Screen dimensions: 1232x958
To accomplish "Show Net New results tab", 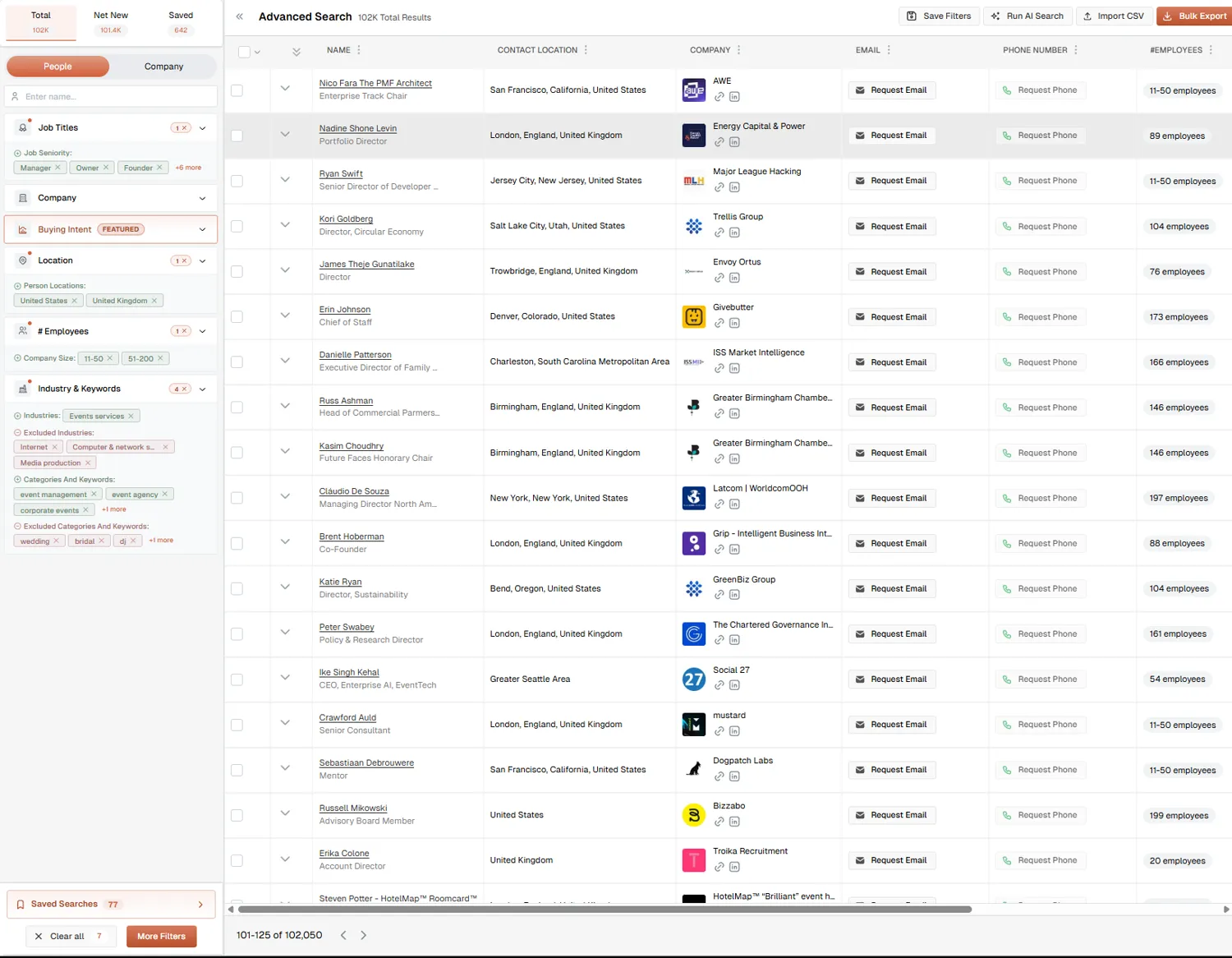I will click(111, 22).
